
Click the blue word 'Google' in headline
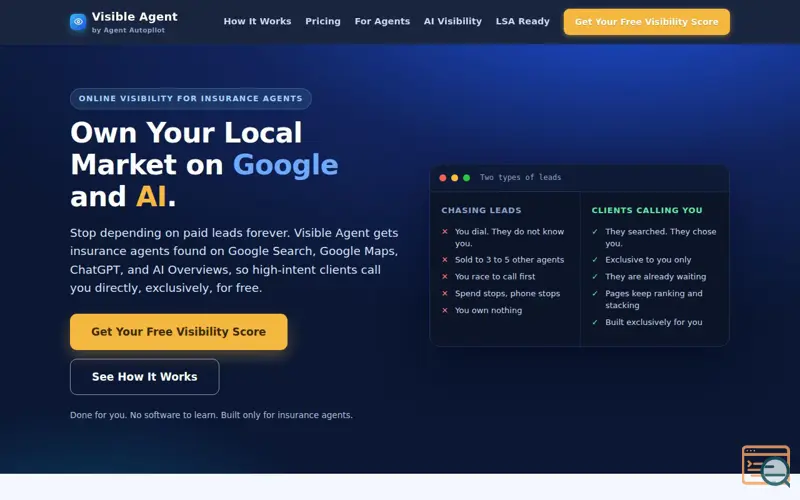pyautogui.click(x=285, y=165)
